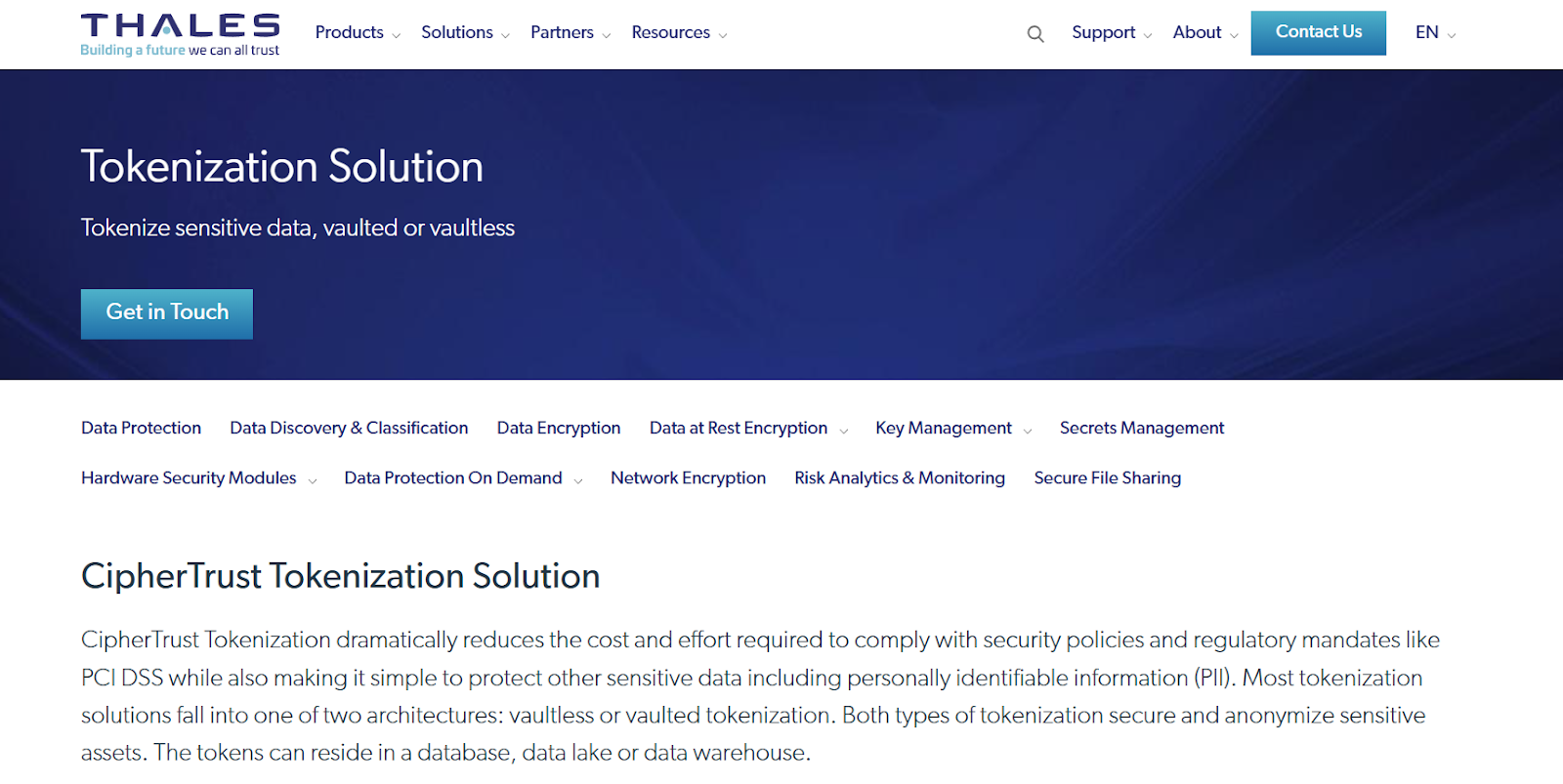Expand the About chevron arrow
Viewport: 1563px width, 784px height.
[x=1234, y=35]
